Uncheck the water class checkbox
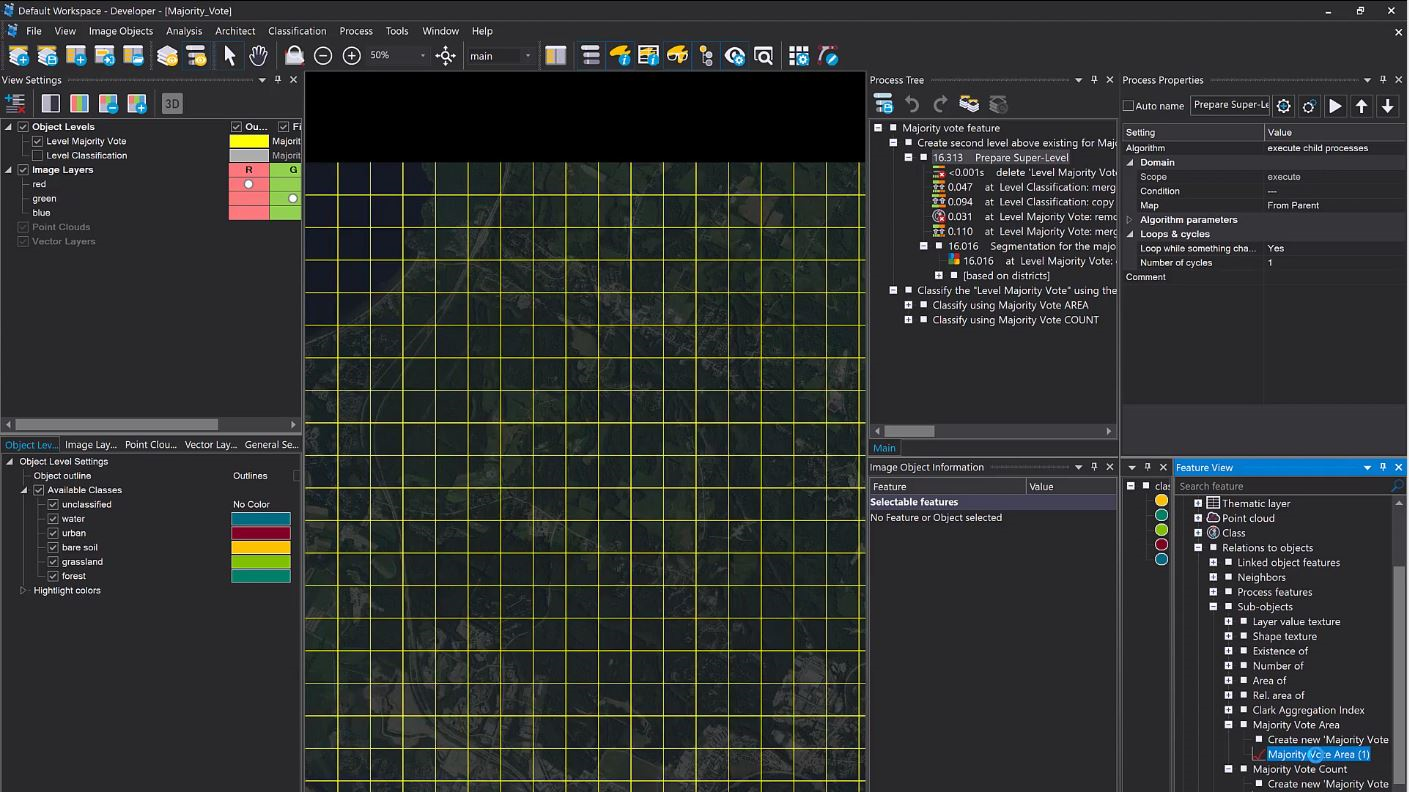The width and height of the screenshot is (1409, 792). (53, 519)
